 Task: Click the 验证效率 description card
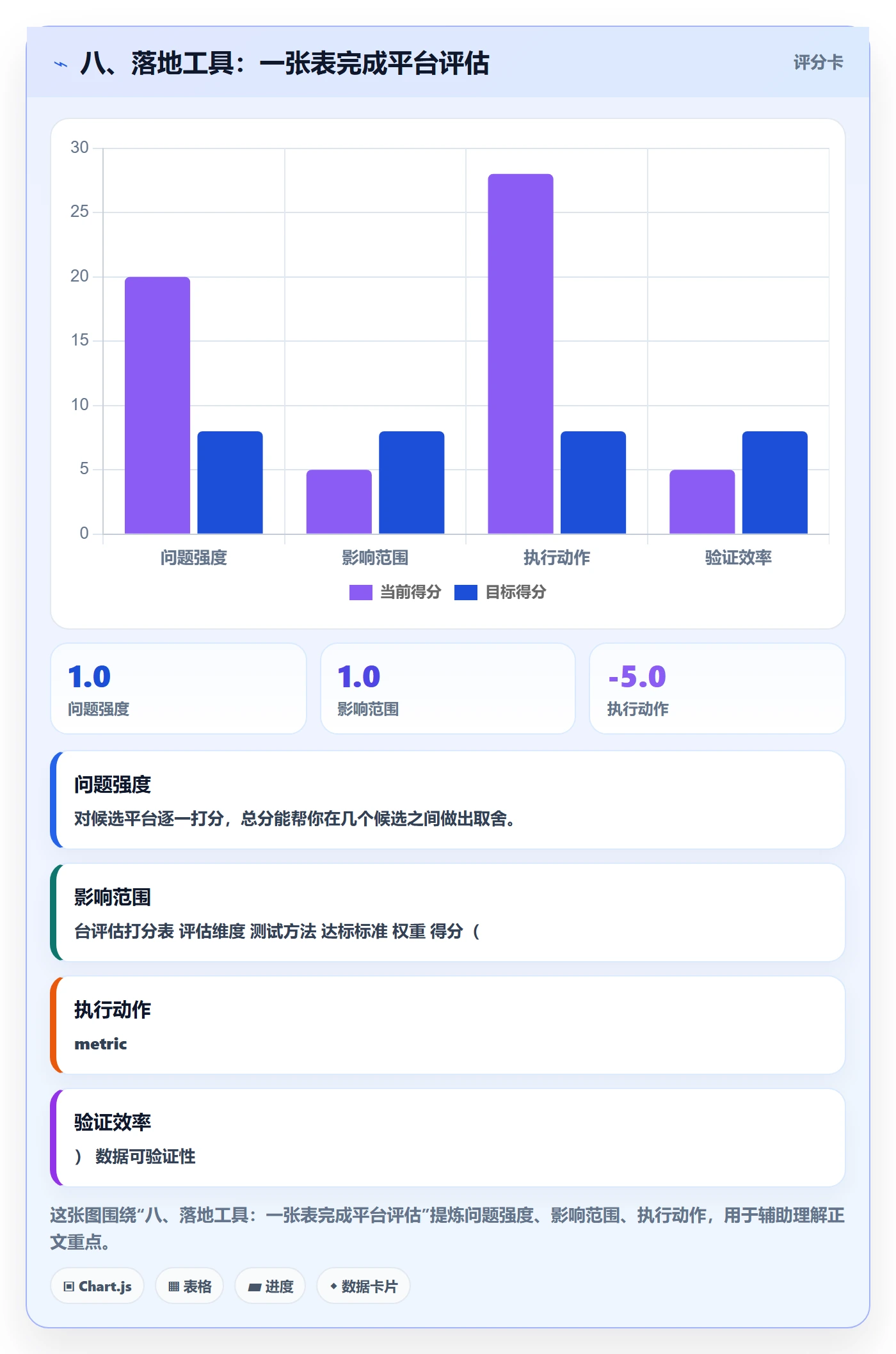tap(448, 1138)
